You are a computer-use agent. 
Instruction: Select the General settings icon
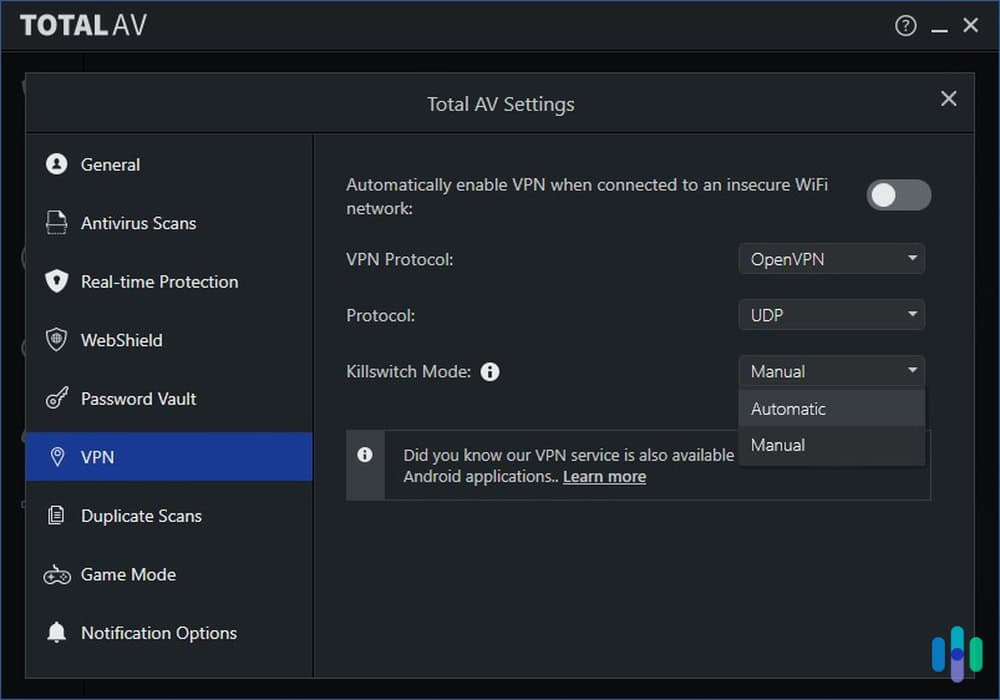pyautogui.click(x=57, y=164)
